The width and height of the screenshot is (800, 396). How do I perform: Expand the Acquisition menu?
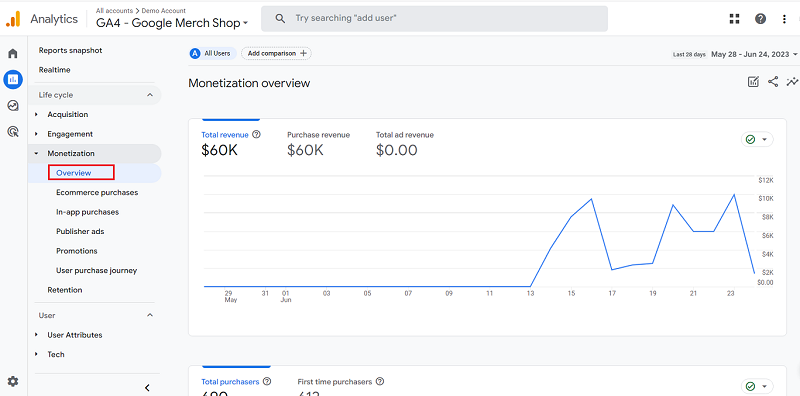pyautogui.click(x=36, y=114)
